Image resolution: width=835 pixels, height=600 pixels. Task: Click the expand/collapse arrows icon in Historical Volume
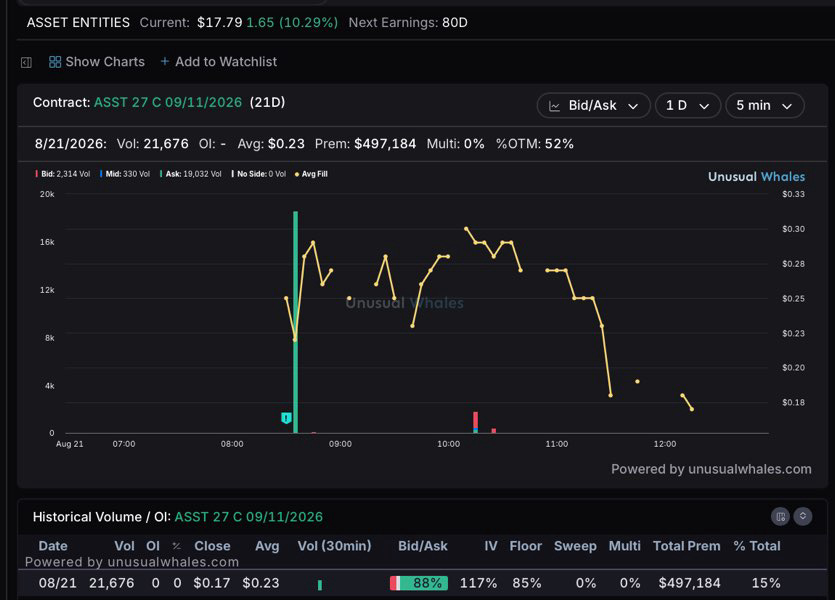(803, 516)
